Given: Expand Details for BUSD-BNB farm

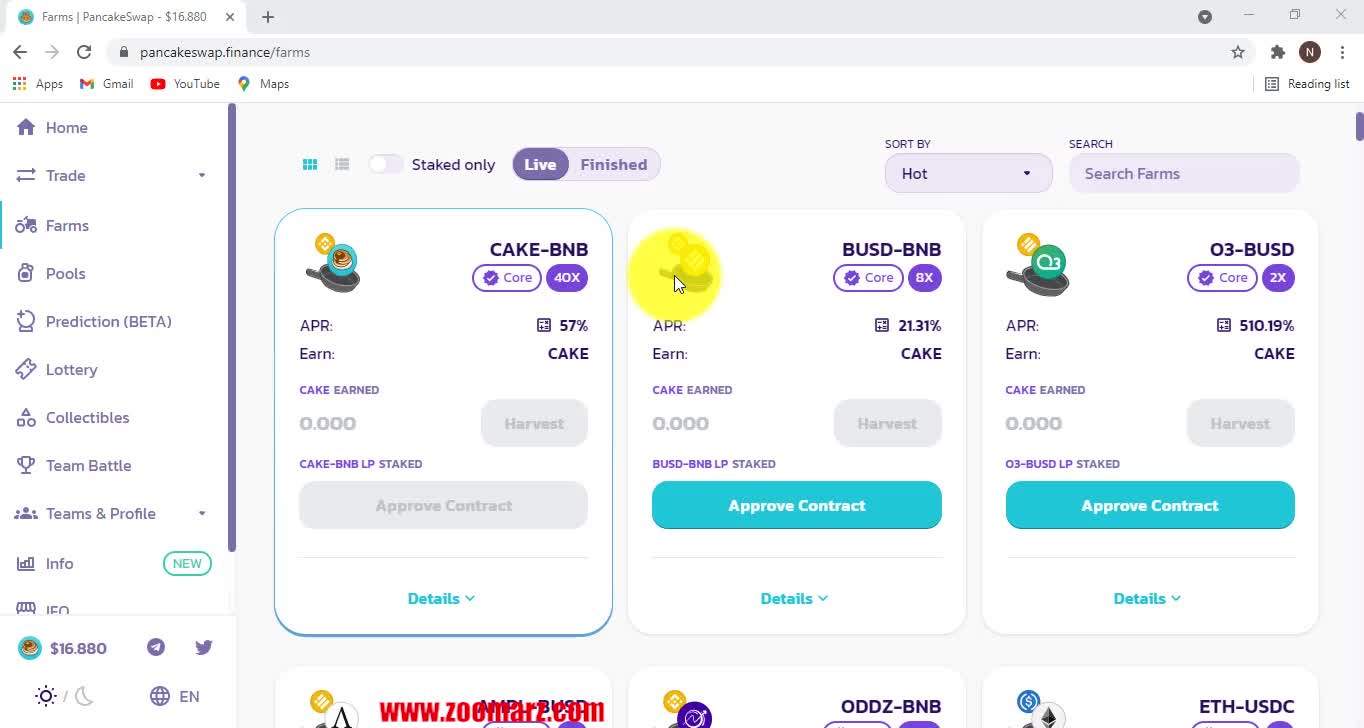Looking at the screenshot, I should 795,598.
